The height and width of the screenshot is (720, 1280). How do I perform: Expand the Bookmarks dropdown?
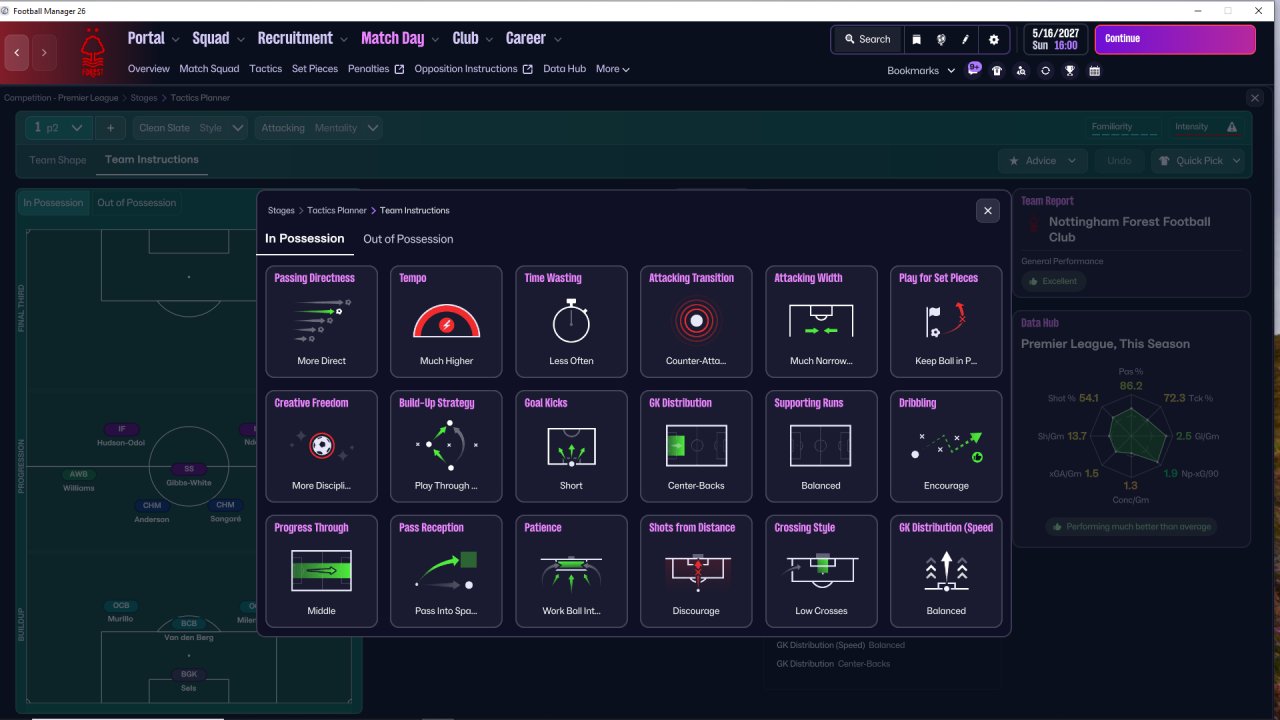(x=920, y=71)
